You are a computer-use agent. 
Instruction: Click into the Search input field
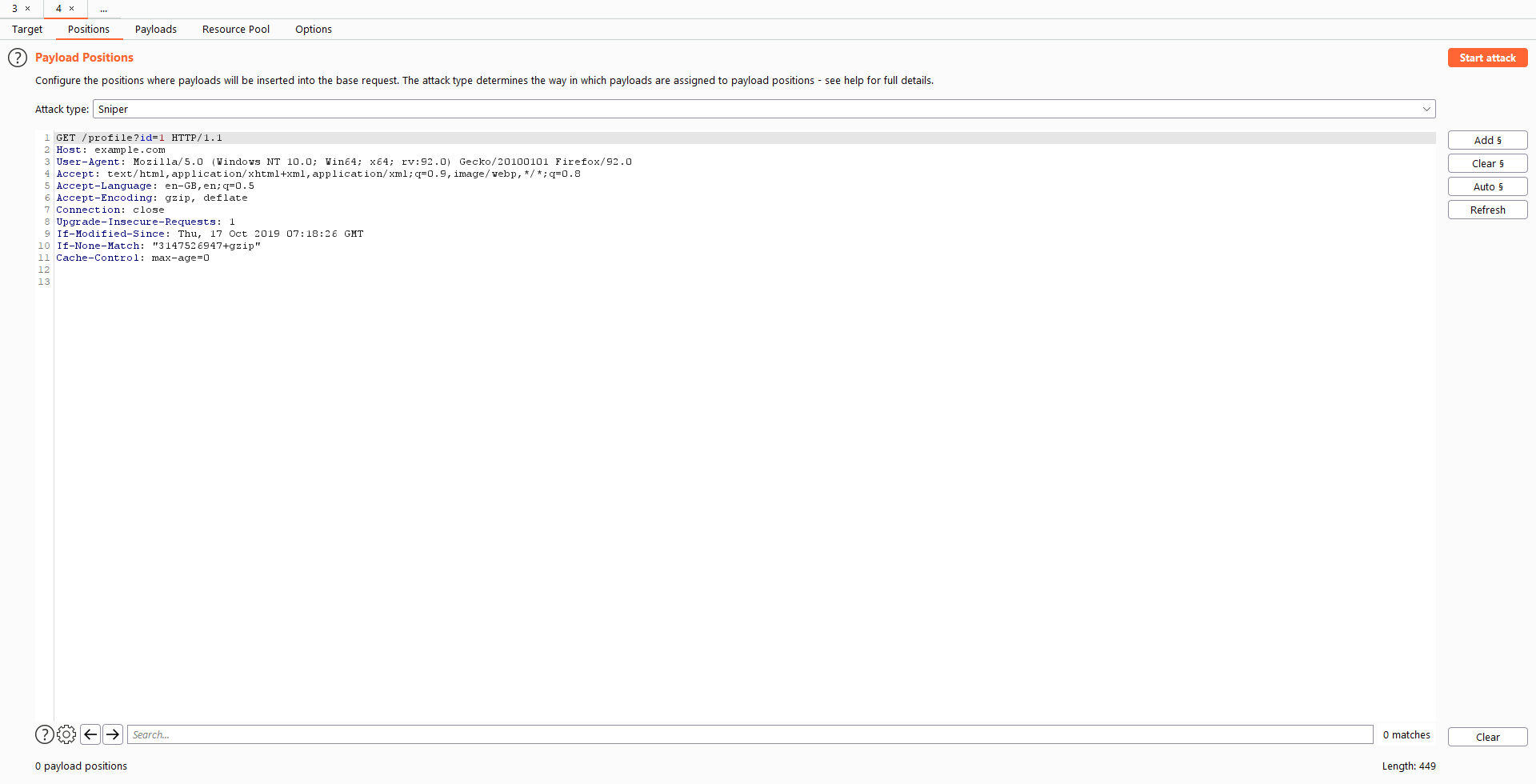(x=750, y=734)
